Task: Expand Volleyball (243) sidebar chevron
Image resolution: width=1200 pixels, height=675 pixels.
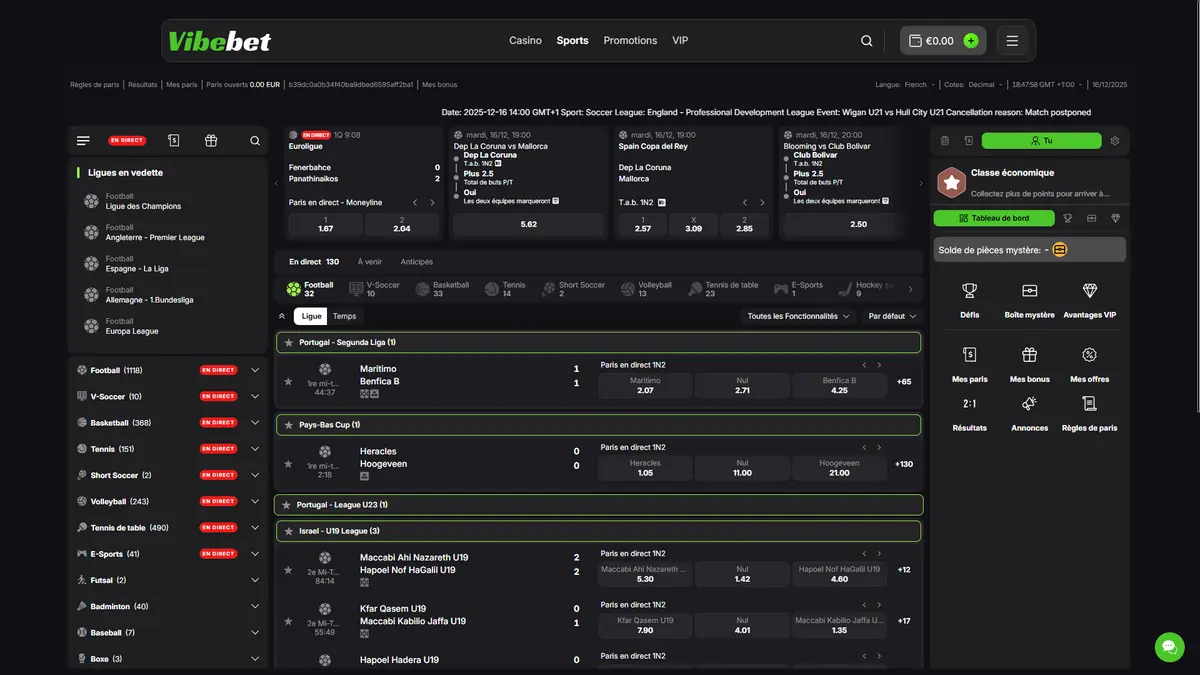Action: point(254,501)
